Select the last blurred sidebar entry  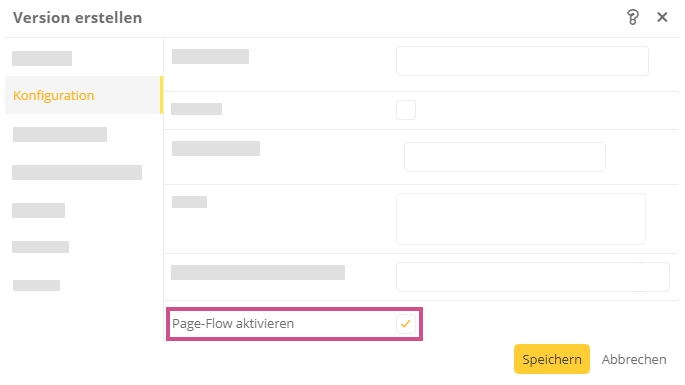(x=36, y=285)
